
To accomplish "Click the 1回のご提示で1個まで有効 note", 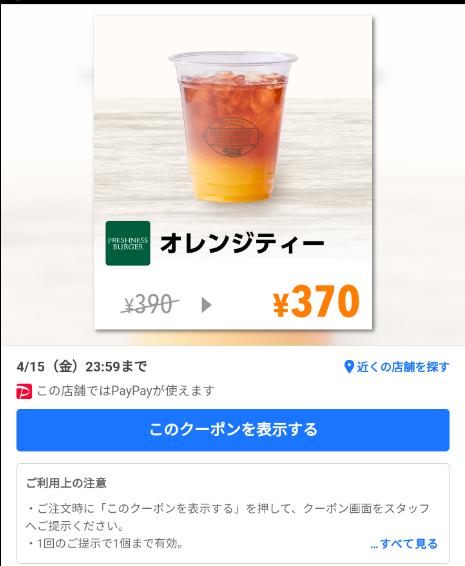I will click(x=105, y=543).
